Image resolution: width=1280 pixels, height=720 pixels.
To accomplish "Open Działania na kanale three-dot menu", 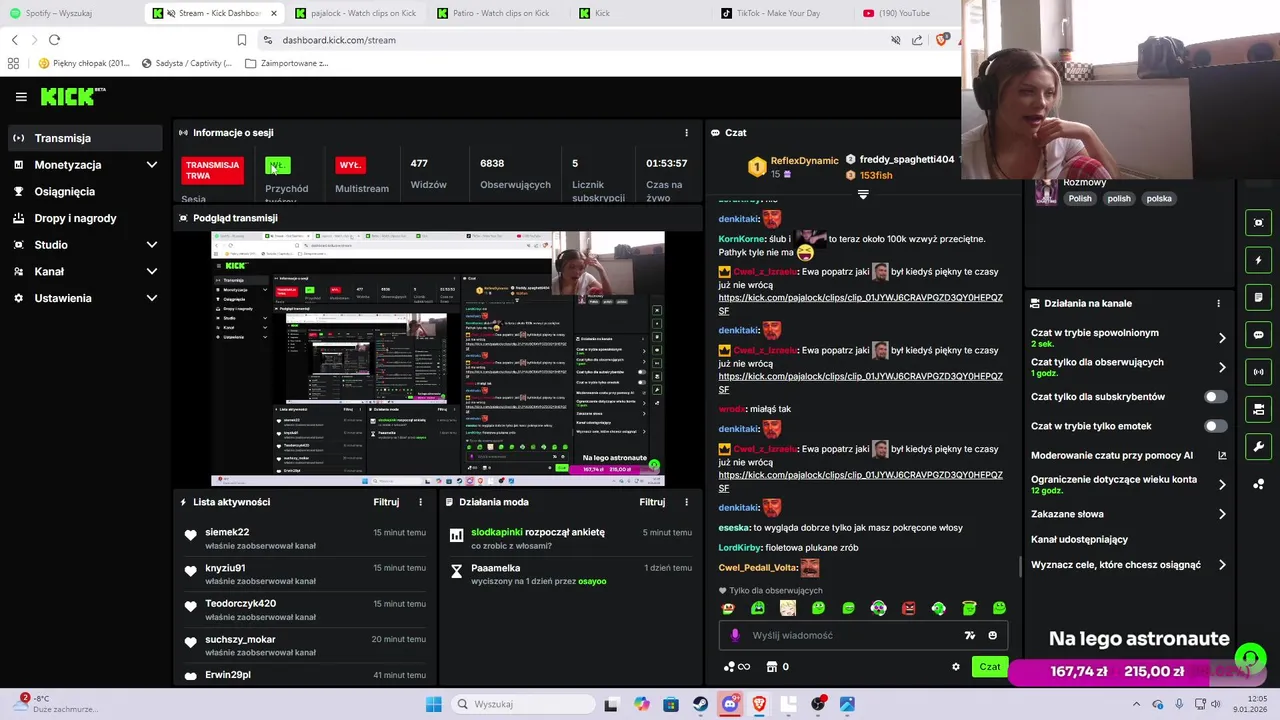I will (x=1218, y=303).
